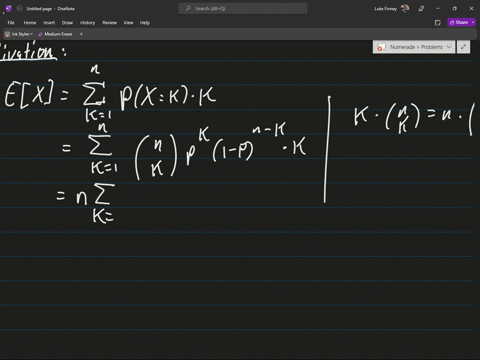Click the Share button
The image size is (480, 360).
459,22
